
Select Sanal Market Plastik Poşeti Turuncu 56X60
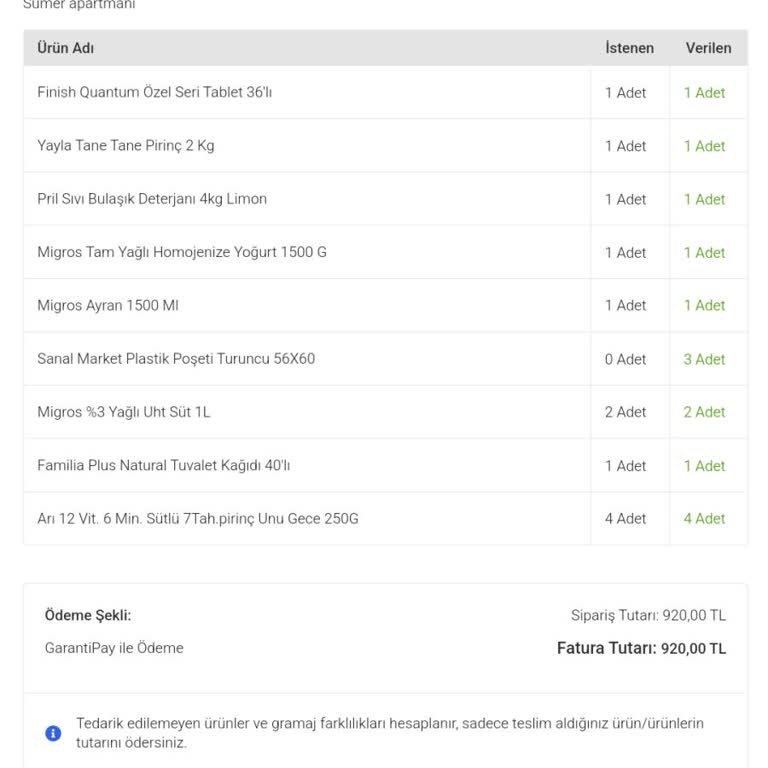176,359
